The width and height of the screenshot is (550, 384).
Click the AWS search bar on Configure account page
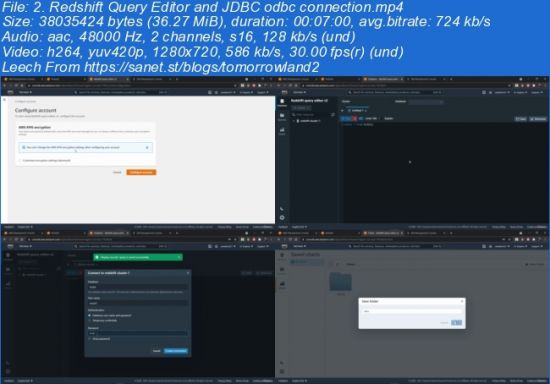coord(121,92)
